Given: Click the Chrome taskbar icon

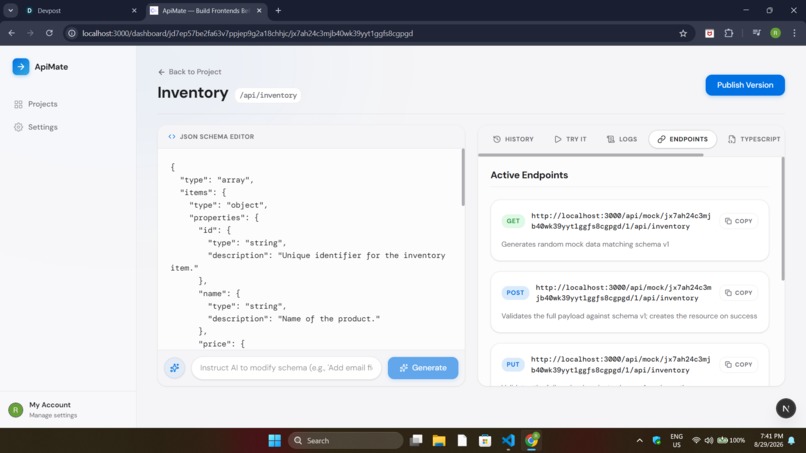Looking at the screenshot, I should (532, 441).
